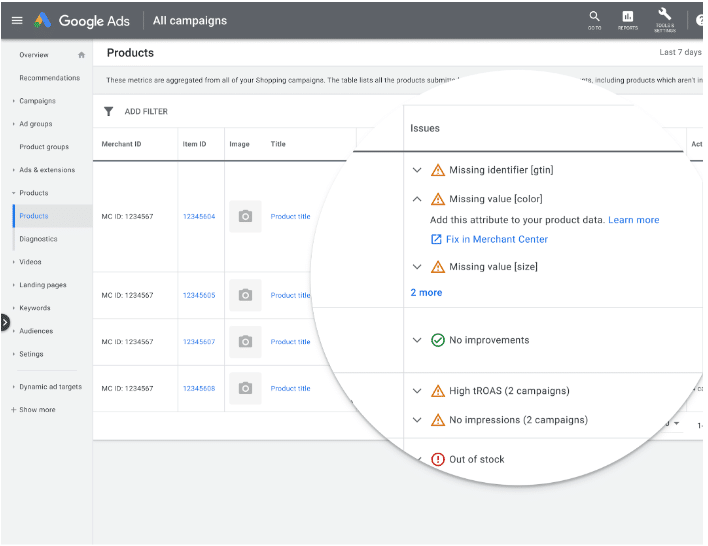
Task: Click image placeholder for item 12345604
Action: tap(245, 216)
